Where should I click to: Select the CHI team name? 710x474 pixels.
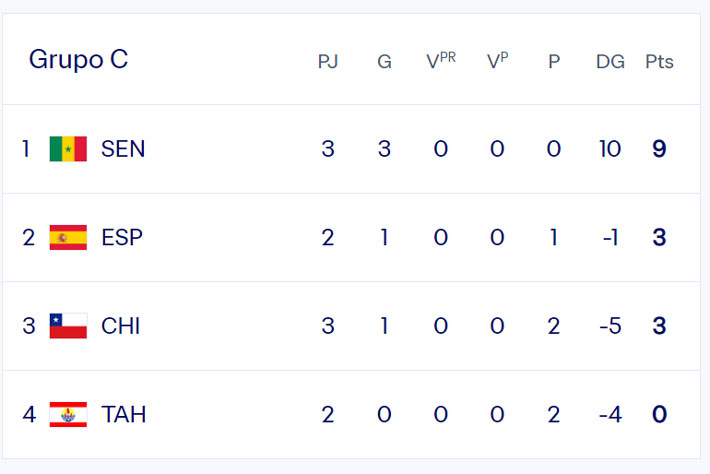point(121,326)
